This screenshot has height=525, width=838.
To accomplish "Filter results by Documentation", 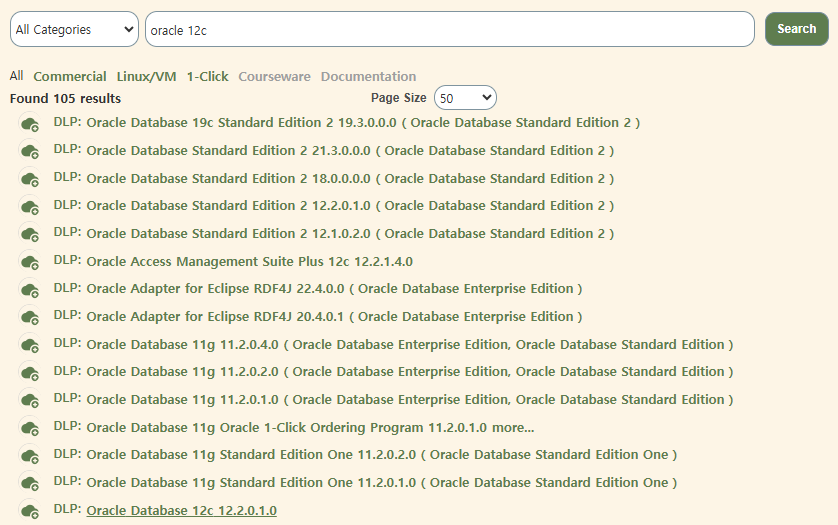I will click(x=368, y=76).
